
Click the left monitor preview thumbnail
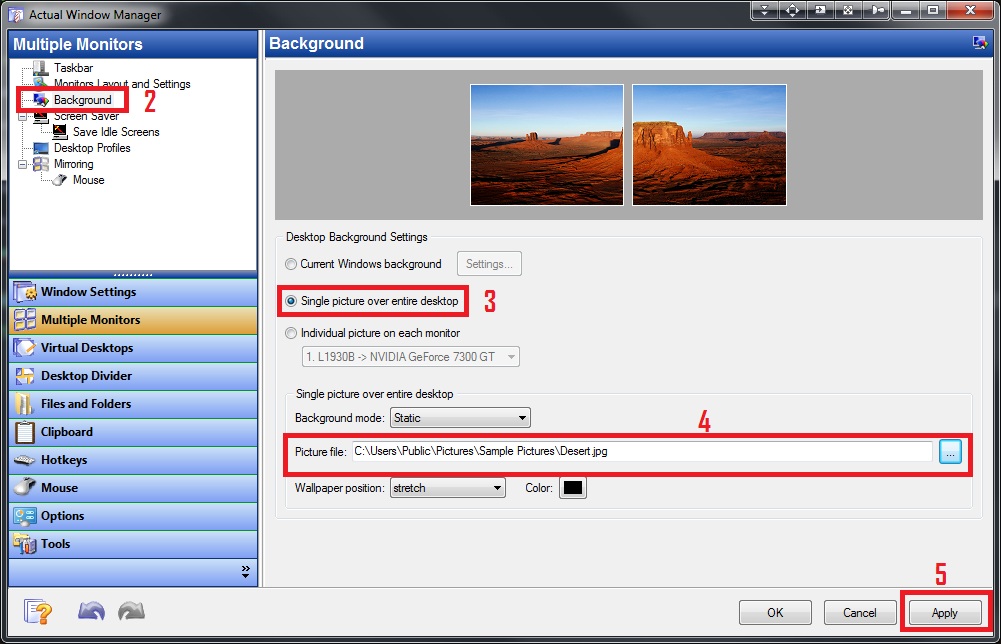point(547,145)
